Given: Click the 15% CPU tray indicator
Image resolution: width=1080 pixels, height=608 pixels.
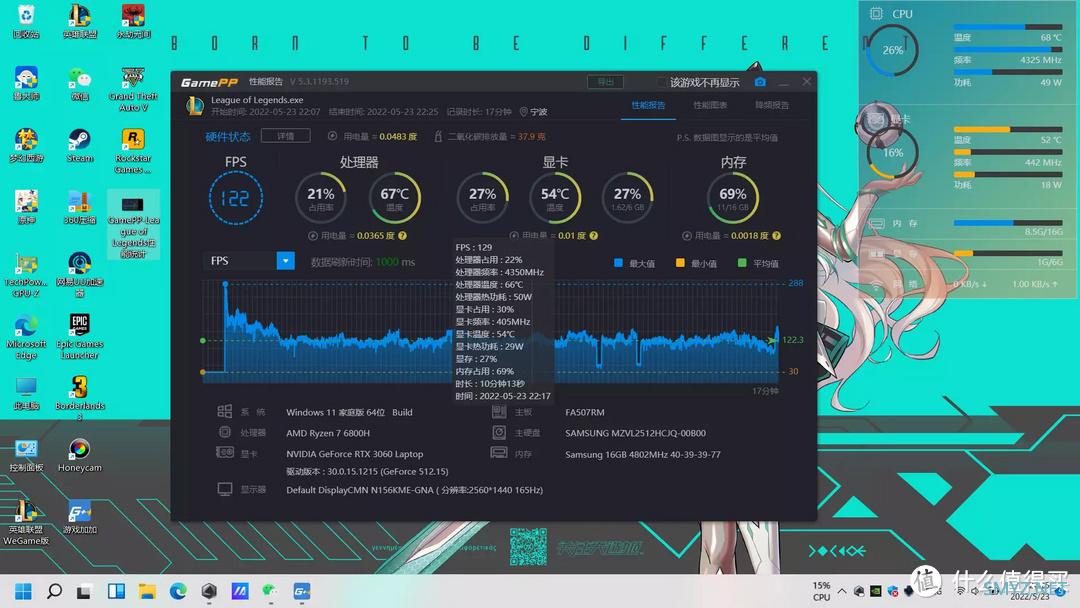Looking at the screenshot, I should 821,591.
